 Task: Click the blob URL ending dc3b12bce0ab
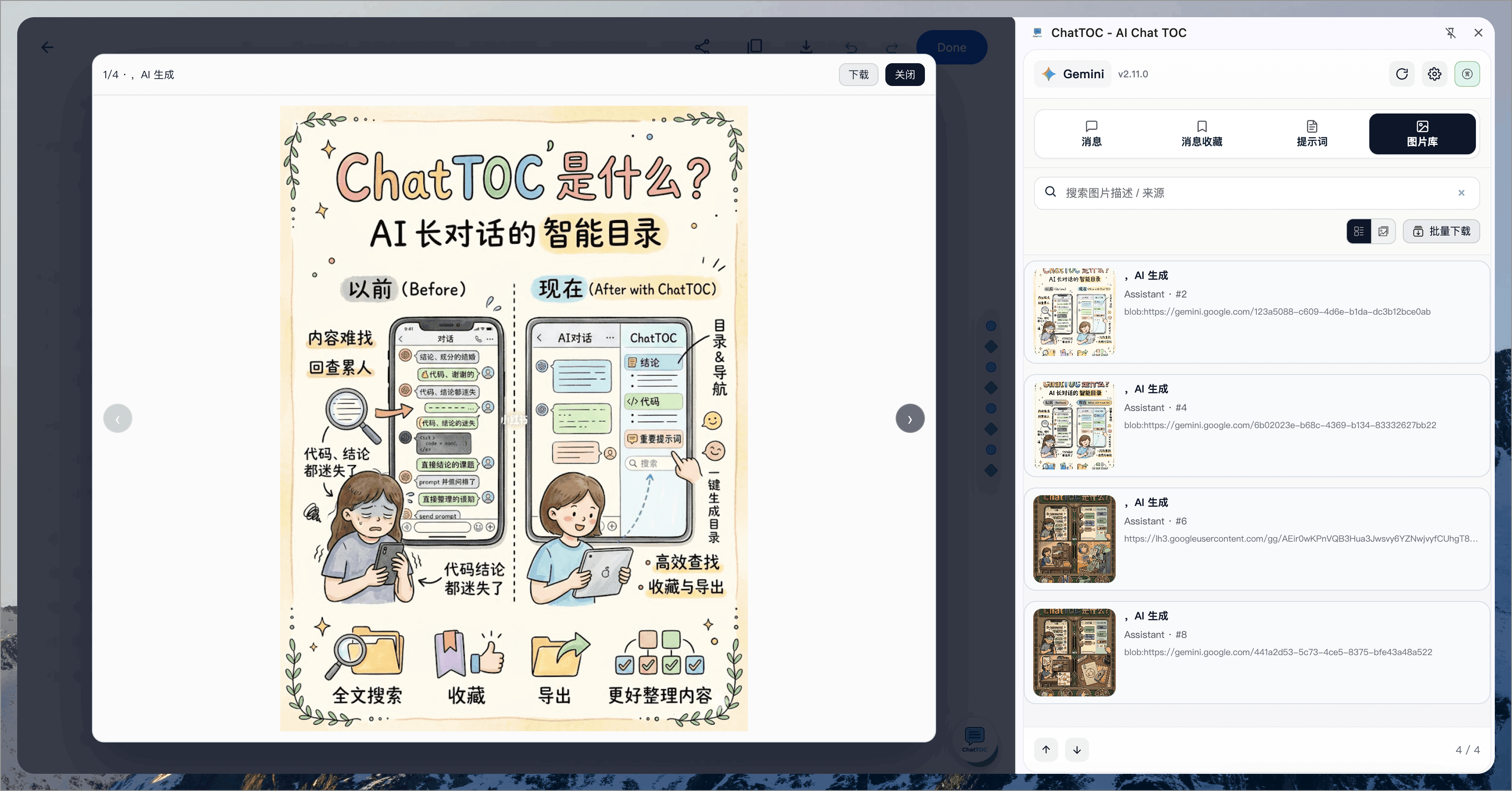(x=1277, y=312)
